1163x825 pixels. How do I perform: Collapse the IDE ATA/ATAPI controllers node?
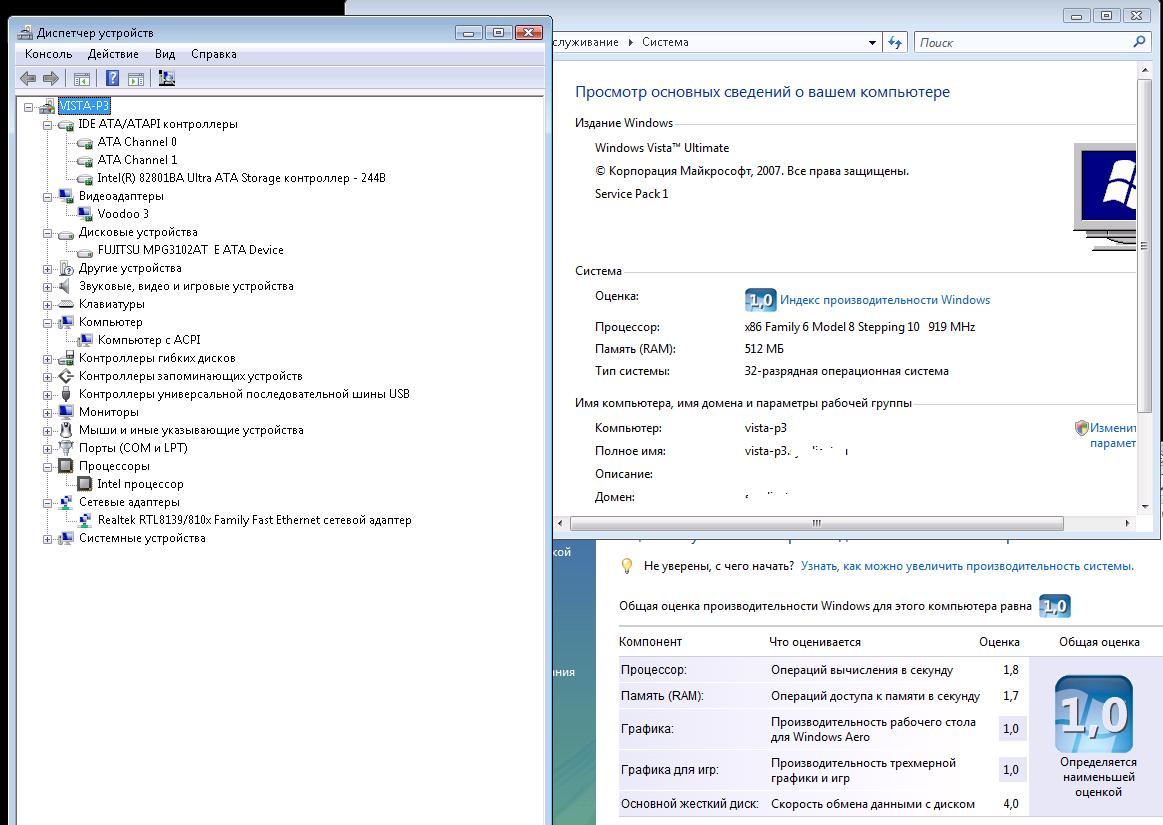coord(47,125)
